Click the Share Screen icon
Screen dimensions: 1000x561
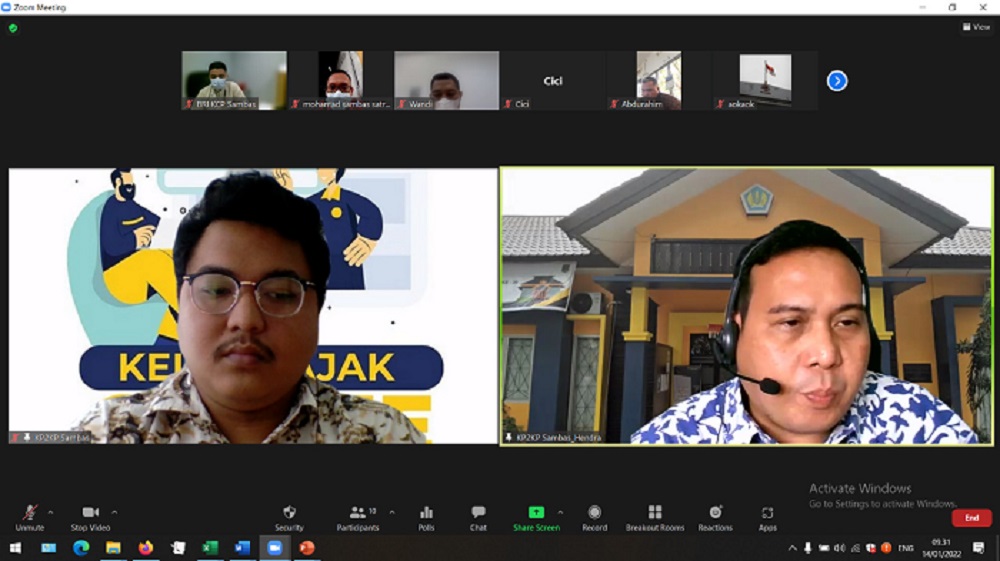tap(536, 513)
